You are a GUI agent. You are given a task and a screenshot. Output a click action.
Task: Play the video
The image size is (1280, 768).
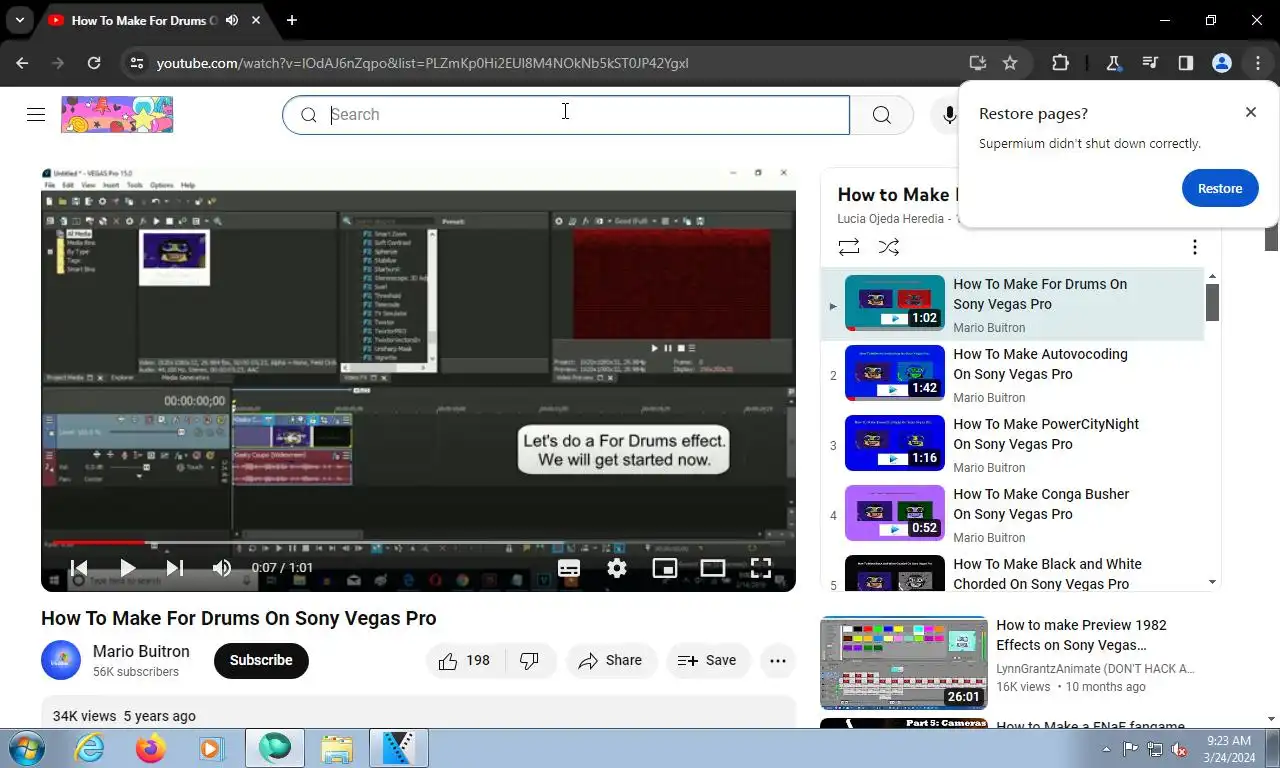(127, 568)
